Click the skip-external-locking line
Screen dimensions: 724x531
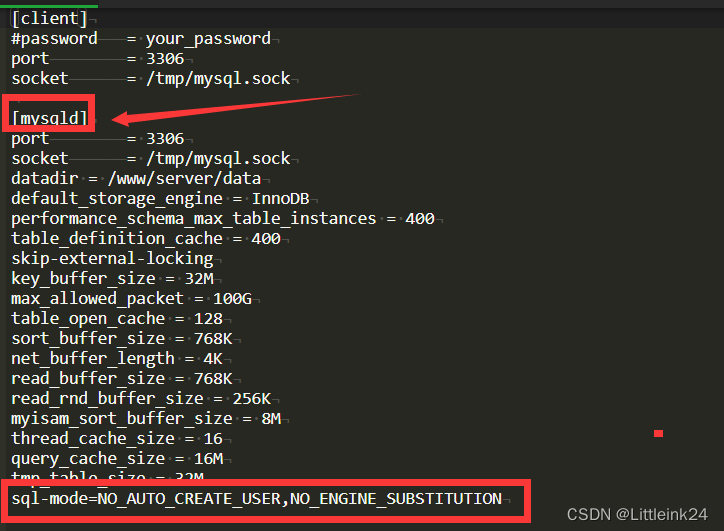tap(112, 259)
